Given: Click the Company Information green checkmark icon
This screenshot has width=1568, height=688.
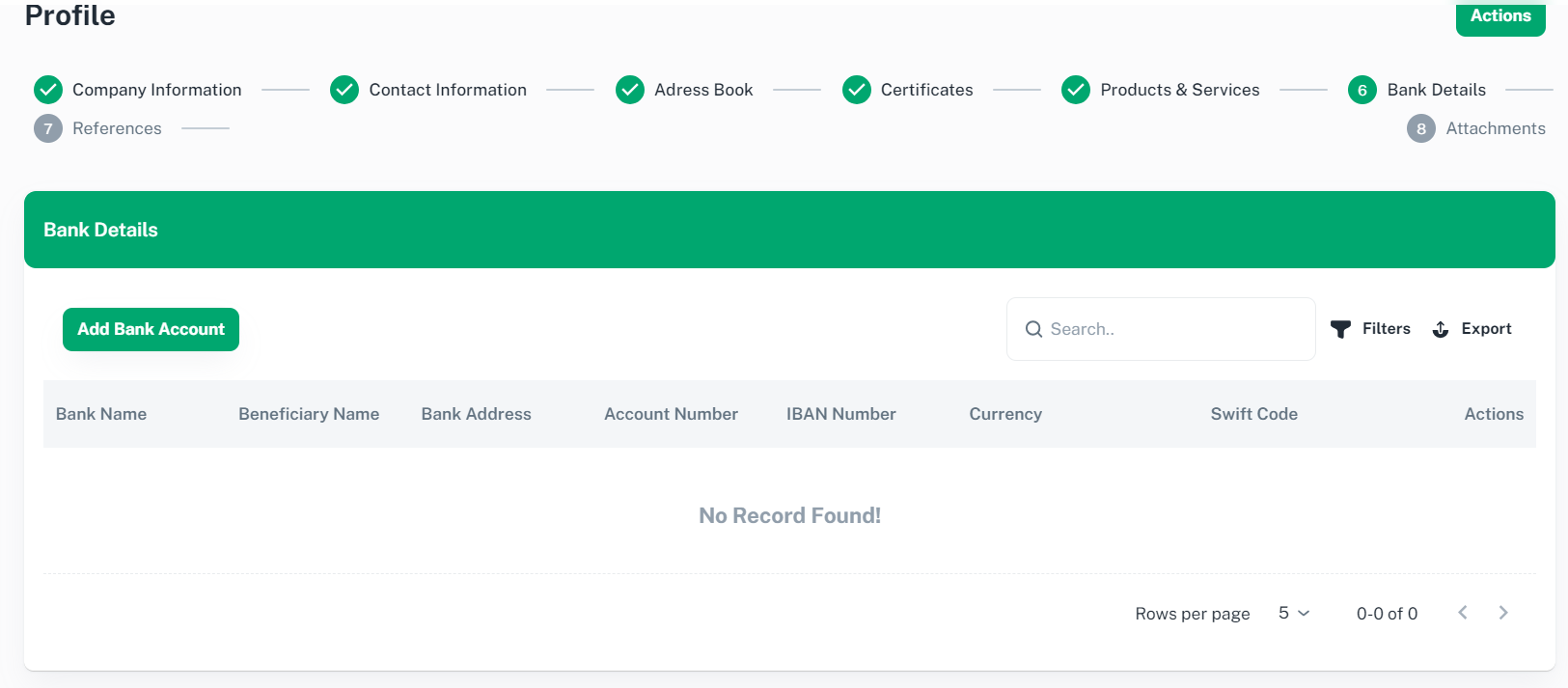Looking at the screenshot, I should [x=48, y=90].
